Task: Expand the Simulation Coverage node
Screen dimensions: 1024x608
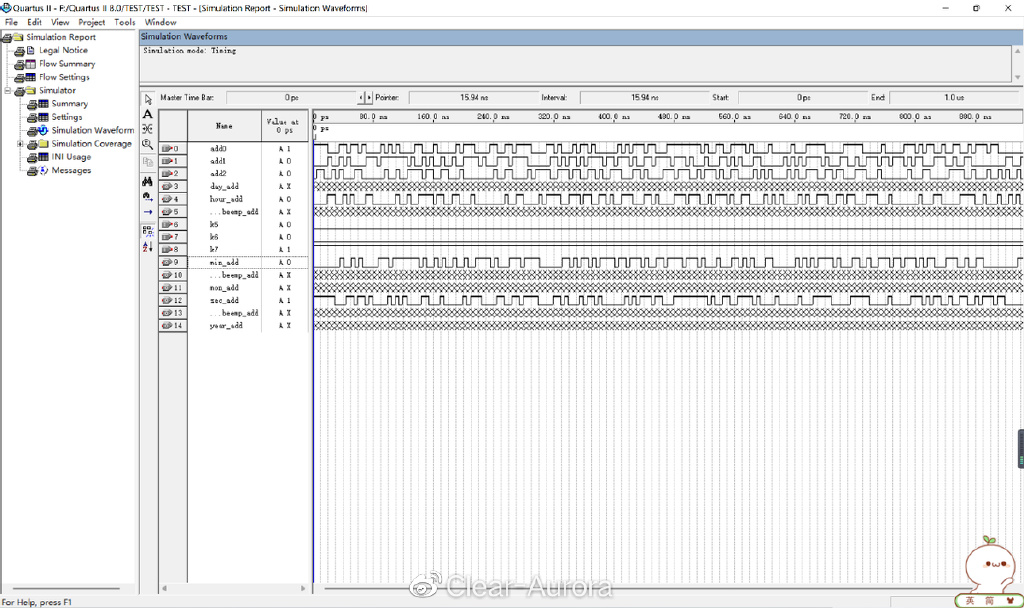Action: pos(20,144)
